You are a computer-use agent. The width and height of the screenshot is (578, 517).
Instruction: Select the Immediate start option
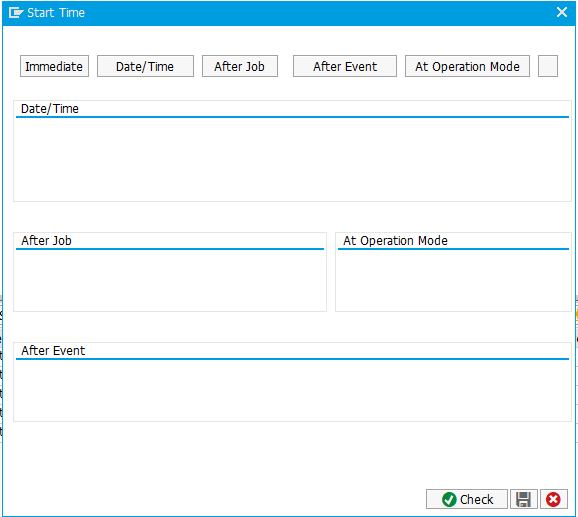[54, 66]
